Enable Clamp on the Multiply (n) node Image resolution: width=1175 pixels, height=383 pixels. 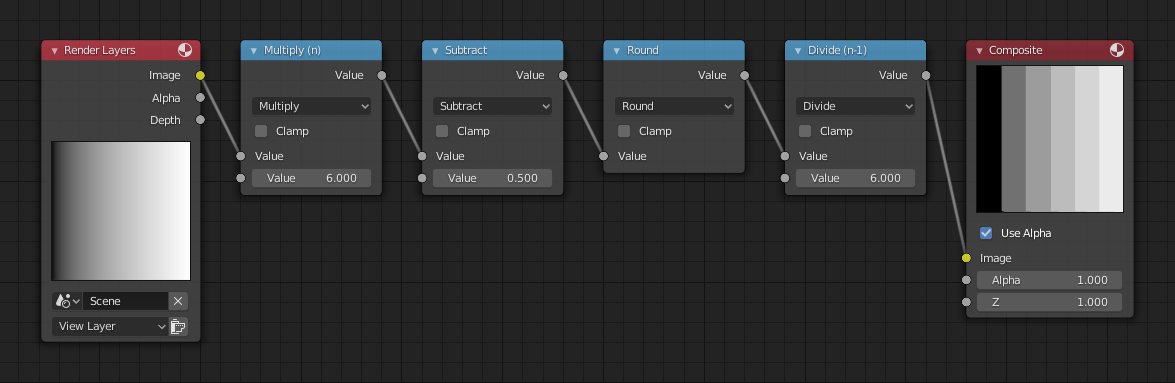coord(261,131)
